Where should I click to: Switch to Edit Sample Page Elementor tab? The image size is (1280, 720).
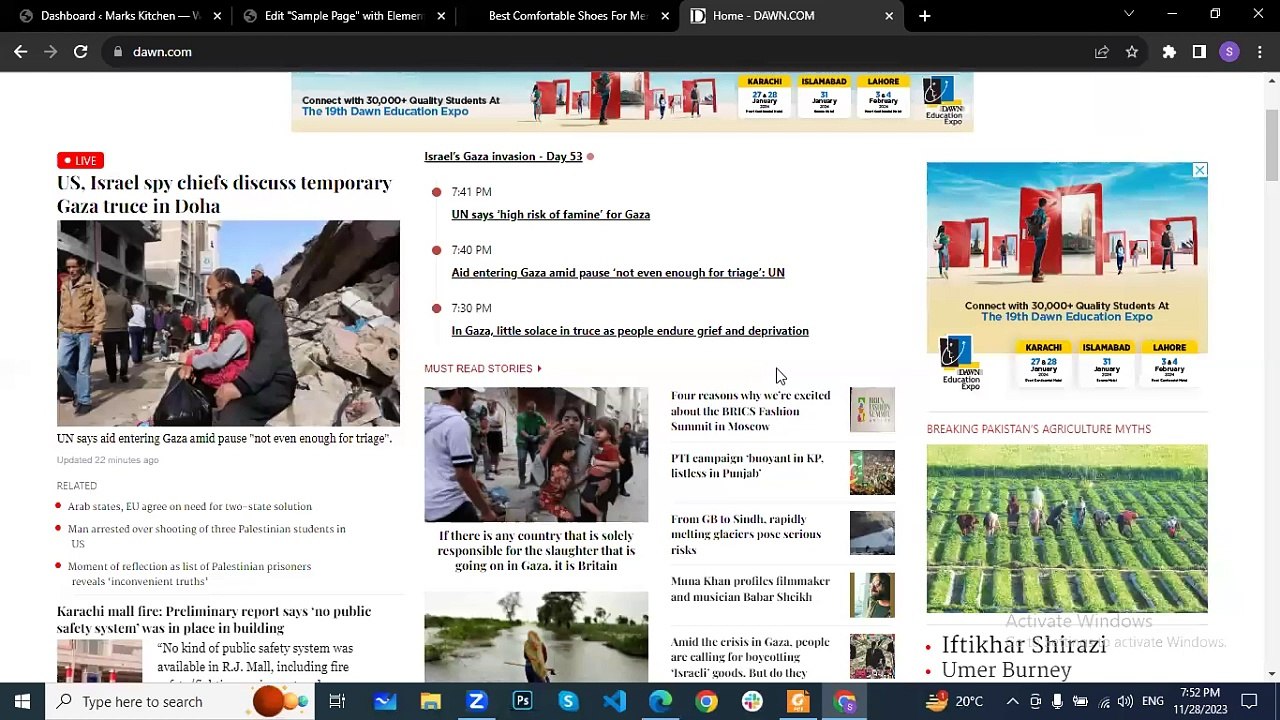tap(343, 16)
